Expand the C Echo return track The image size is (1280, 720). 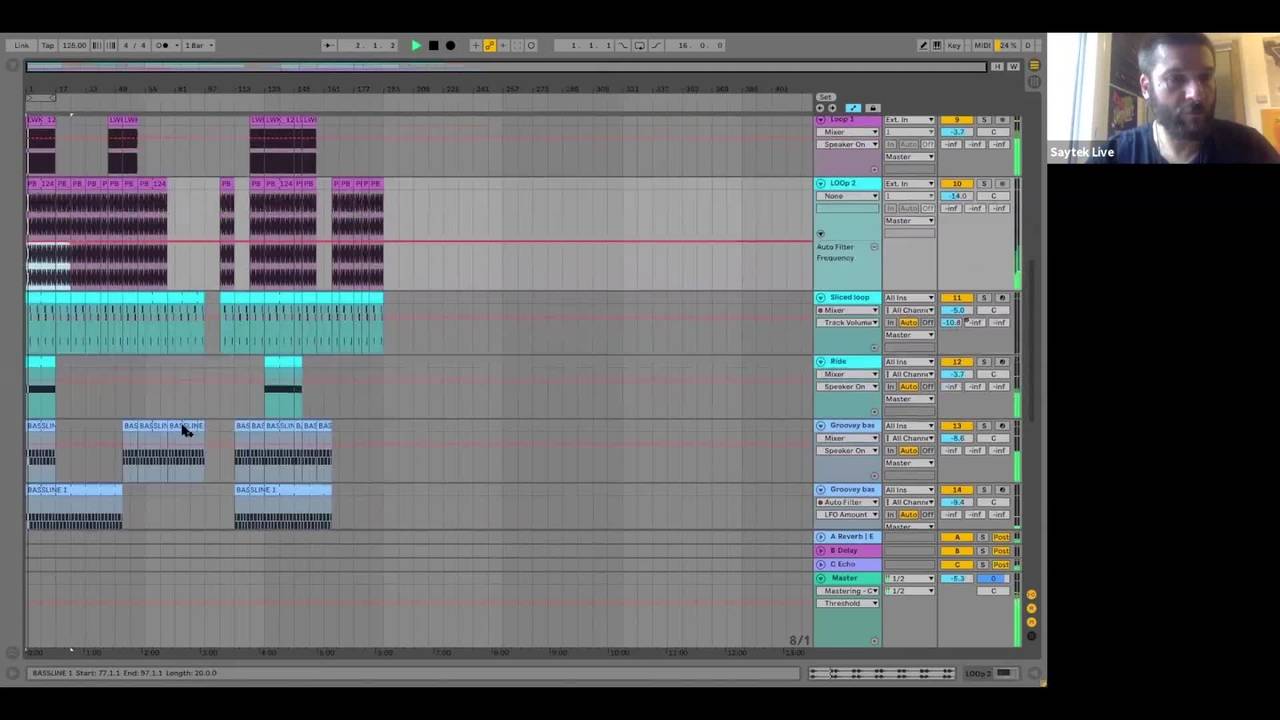(x=821, y=565)
